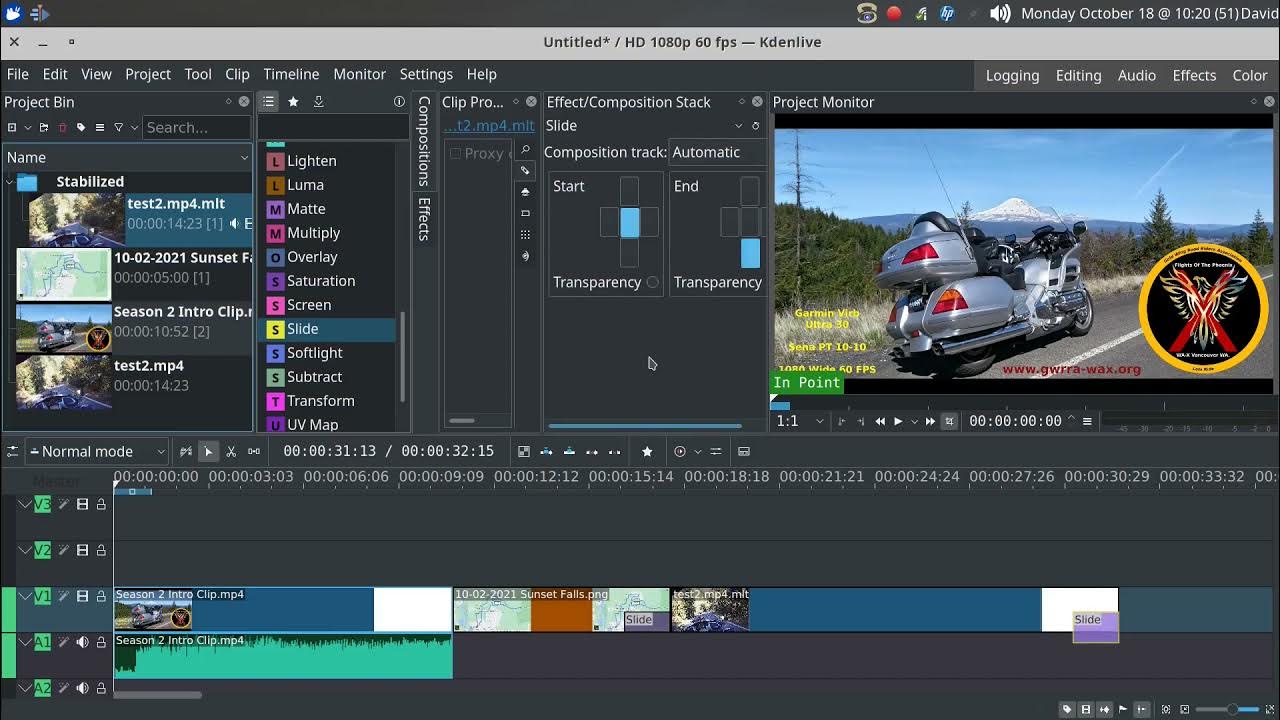Switch to main compositions list view icon

[268, 102]
